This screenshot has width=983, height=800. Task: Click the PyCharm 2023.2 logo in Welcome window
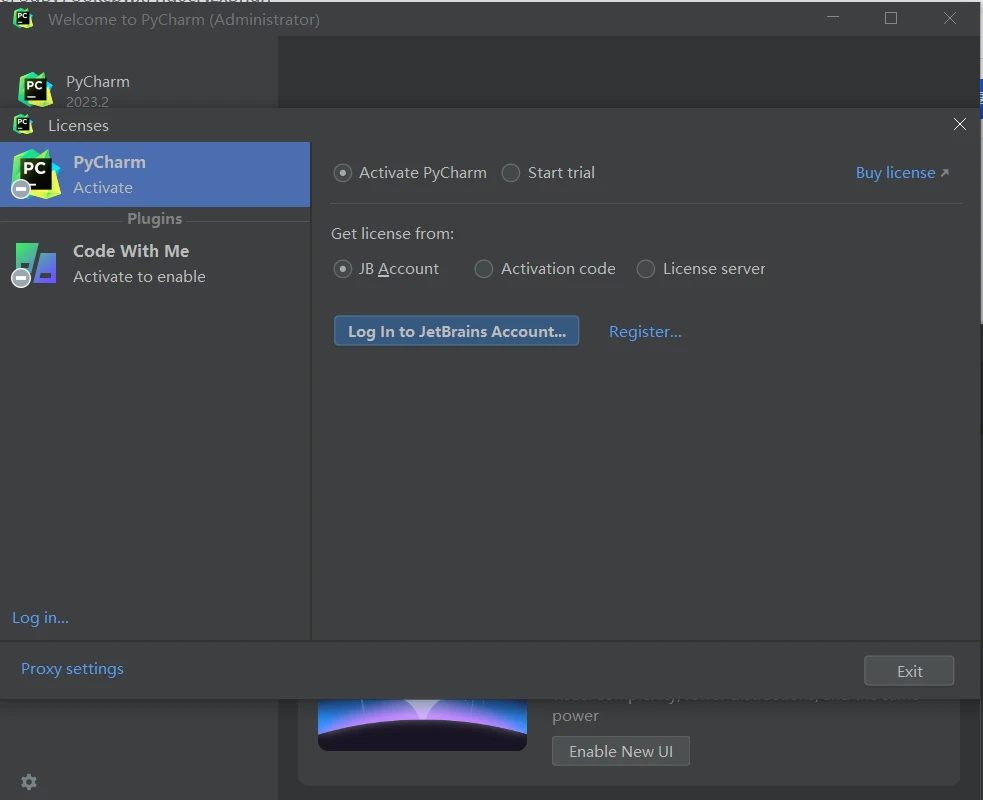click(x=35, y=89)
